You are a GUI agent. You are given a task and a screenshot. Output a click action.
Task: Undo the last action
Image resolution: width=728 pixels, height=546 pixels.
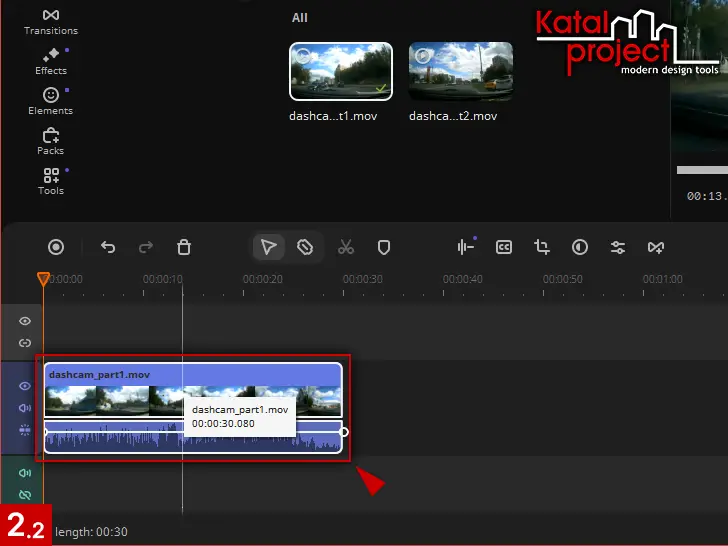108,247
